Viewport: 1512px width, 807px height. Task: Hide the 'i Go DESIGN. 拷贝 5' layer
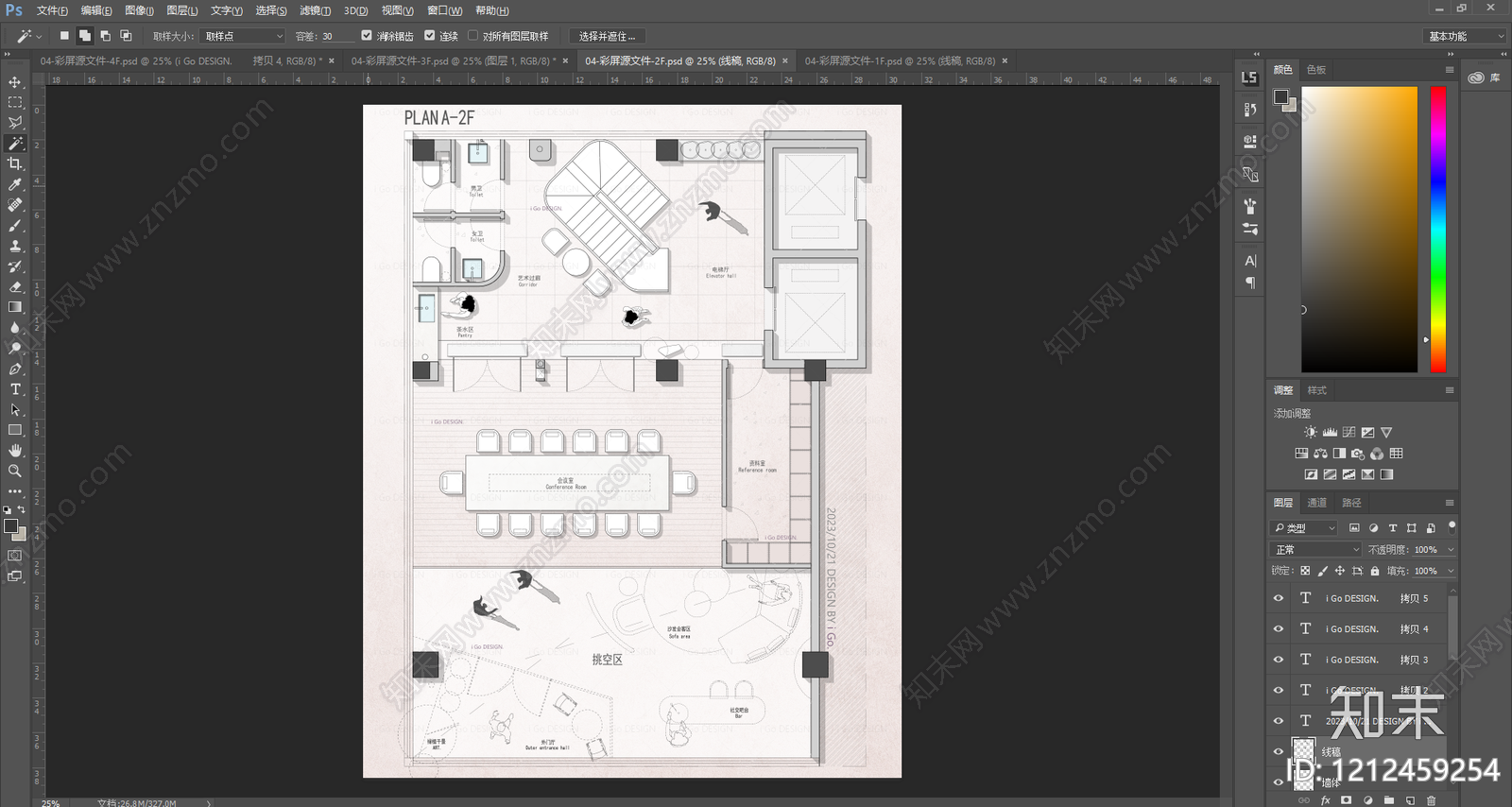(1279, 598)
